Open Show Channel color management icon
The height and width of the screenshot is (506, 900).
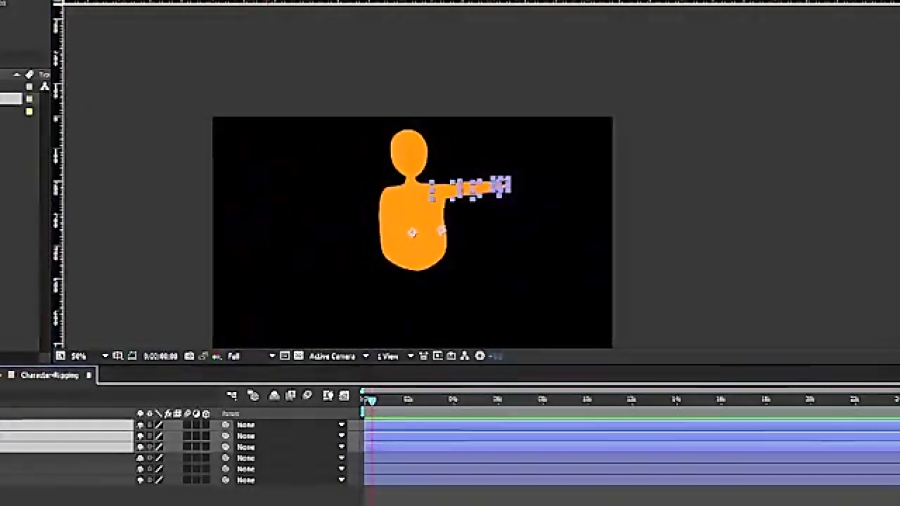pos(217,356)
